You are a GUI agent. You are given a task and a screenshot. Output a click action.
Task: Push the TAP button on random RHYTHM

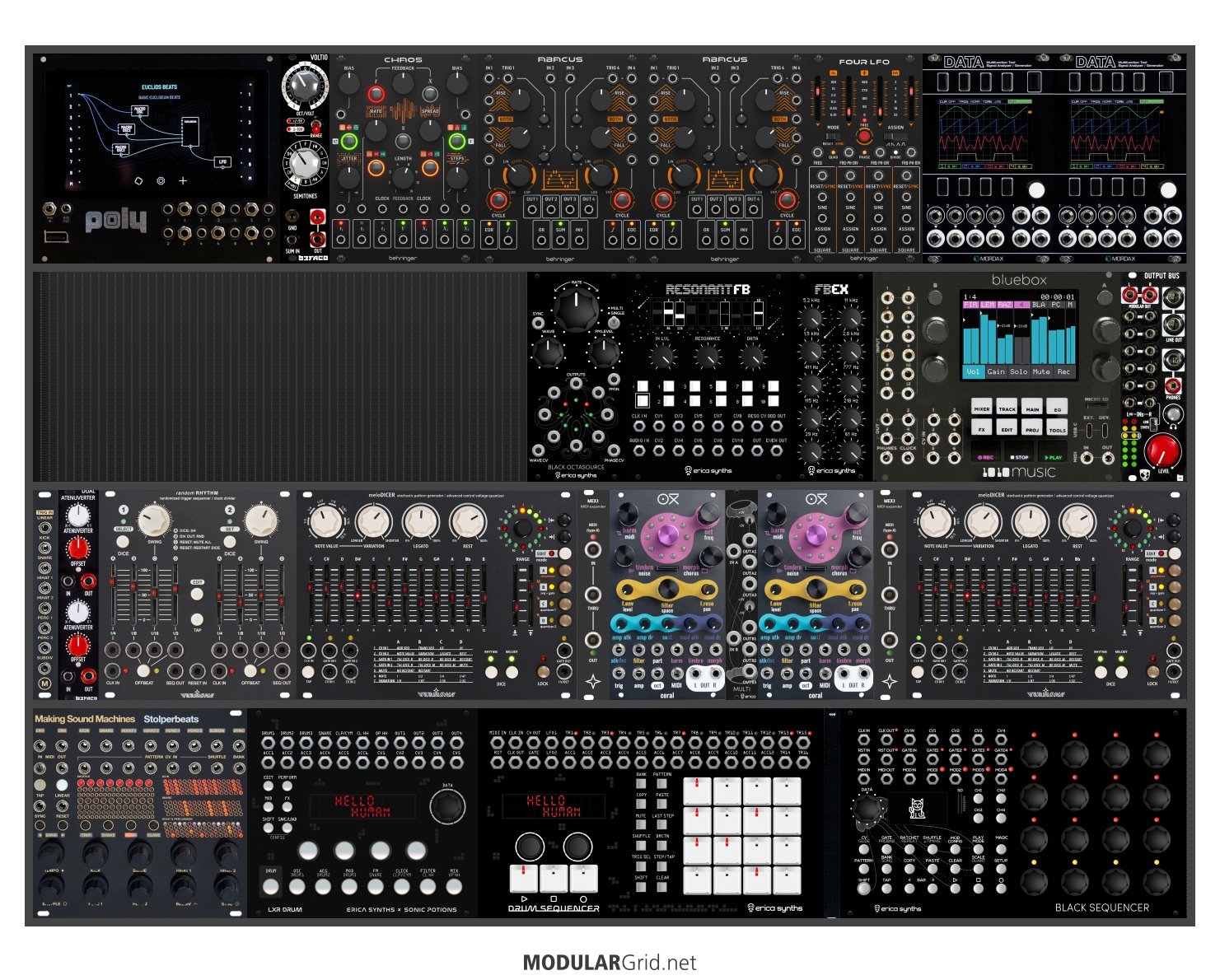pos(197,618)
